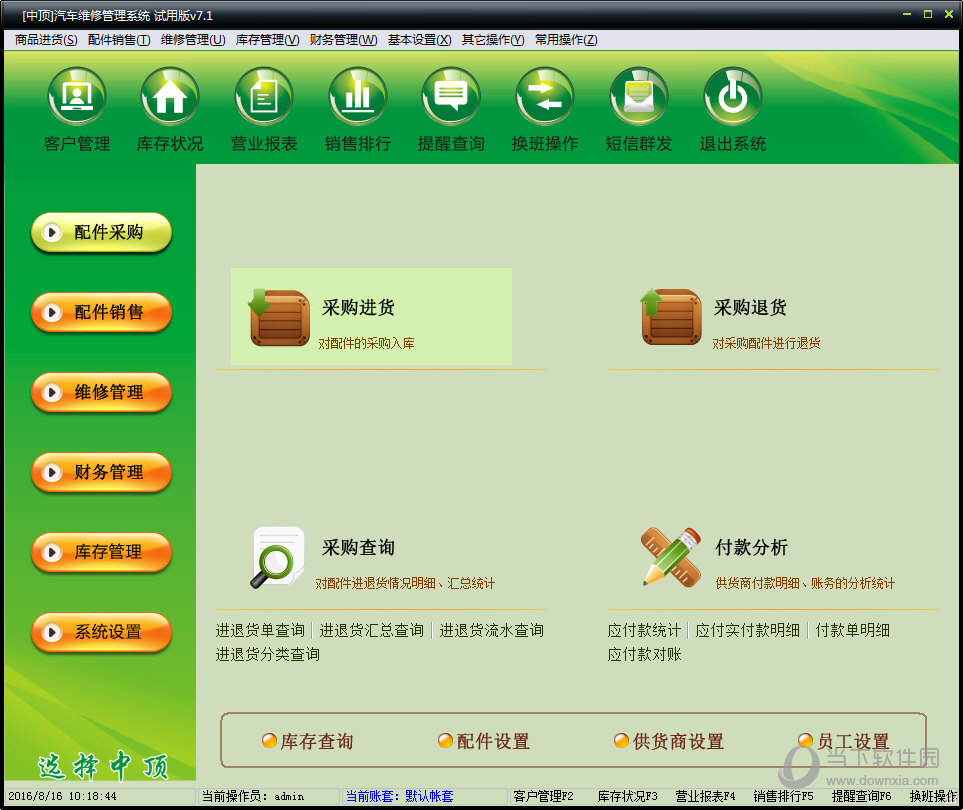Click the play arrow on 系统设置 button
The image size is (963, 810).
coord(52,631)
